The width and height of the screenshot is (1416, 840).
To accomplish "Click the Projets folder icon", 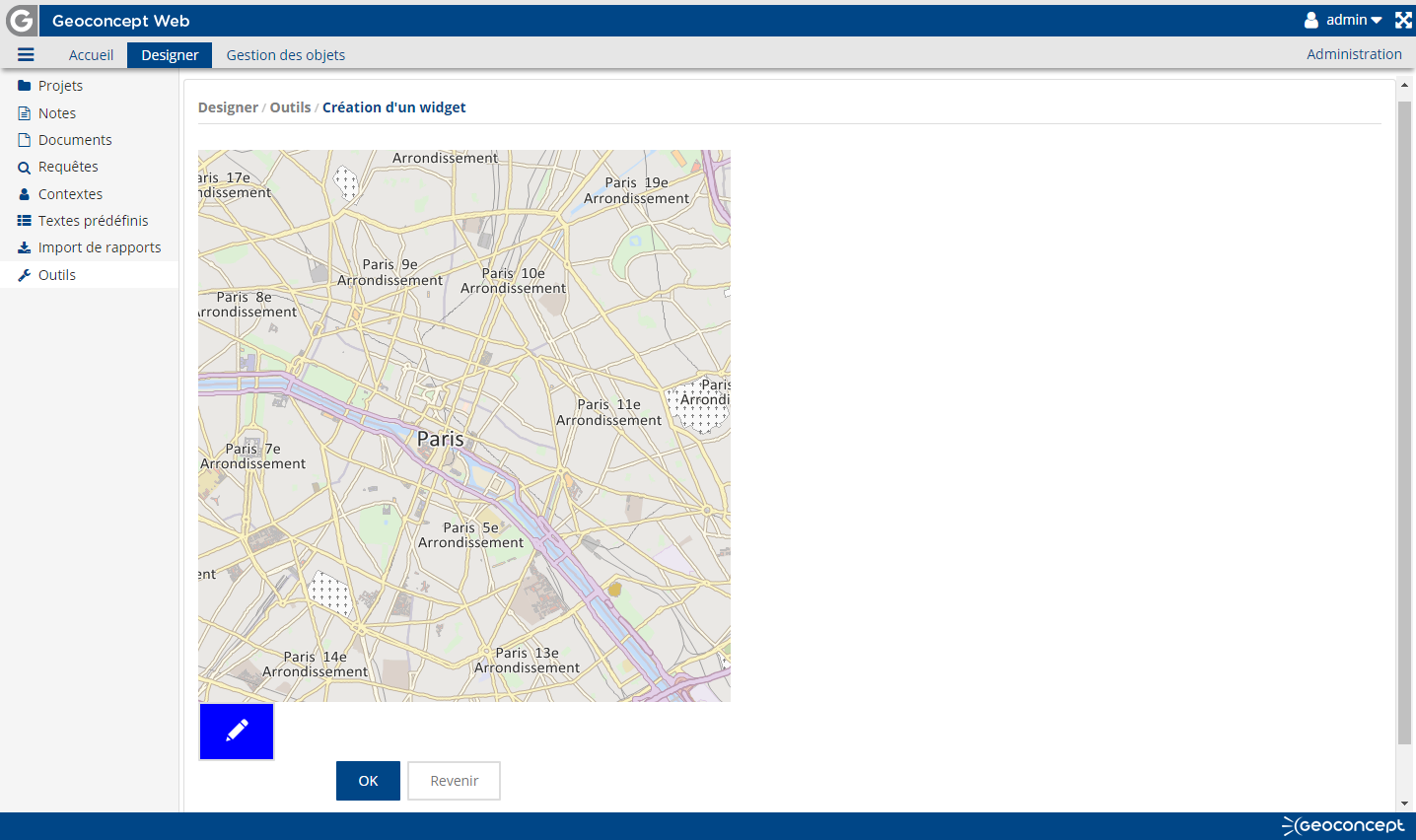I will coord(25,86).
